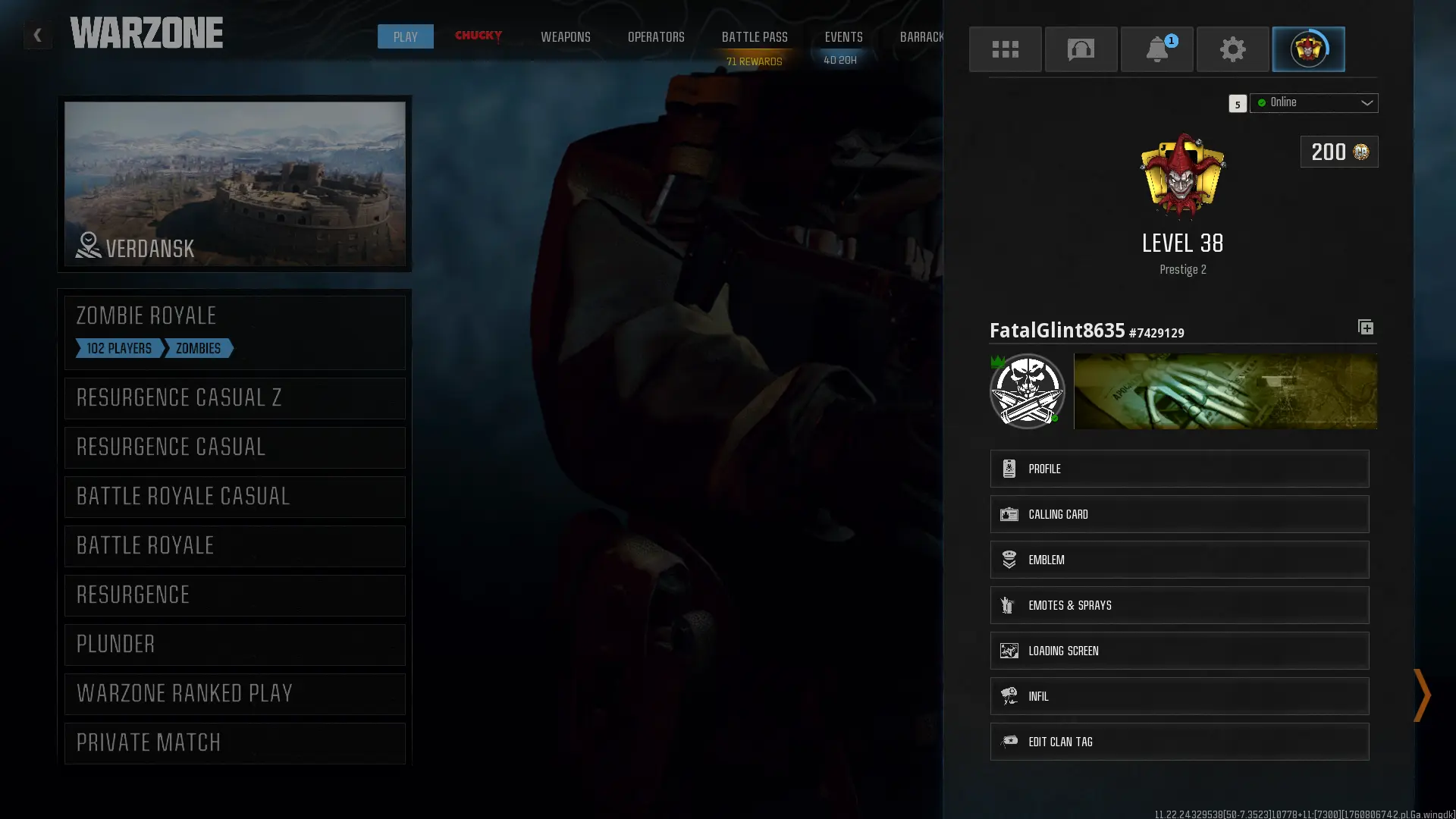Viewport: 1456px width, 819px height.
Task: Open the Battle Pass tab
Action: click(x=754, y=37)
